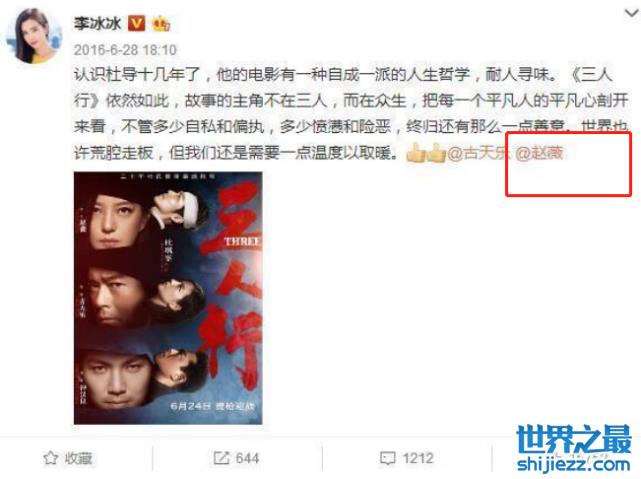
Task: Click the THREE title on poster
Action: click(x=242, y=242)
